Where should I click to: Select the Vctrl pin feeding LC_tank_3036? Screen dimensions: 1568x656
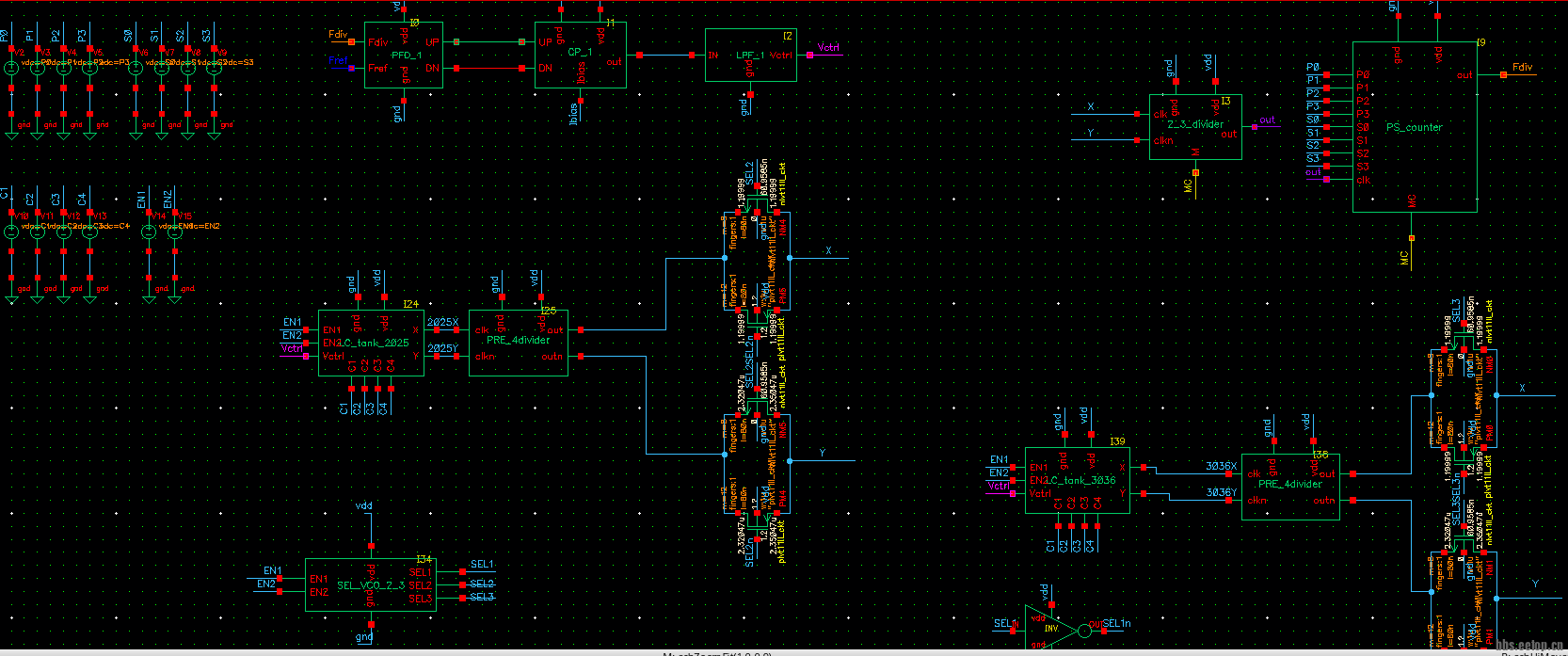pyautogui.click(x=1012, y=493)
